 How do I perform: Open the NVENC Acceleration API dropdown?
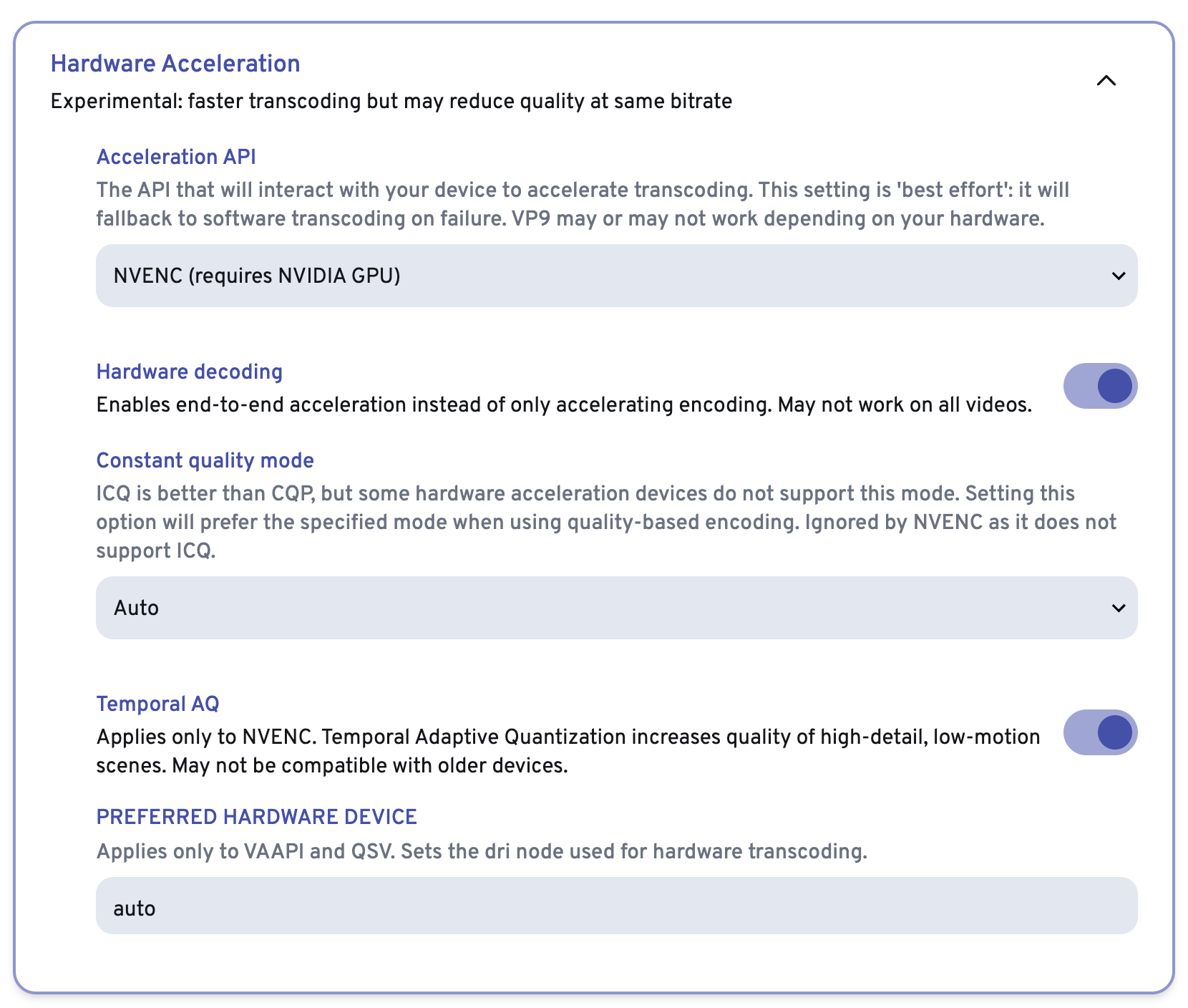coord(615,276)
